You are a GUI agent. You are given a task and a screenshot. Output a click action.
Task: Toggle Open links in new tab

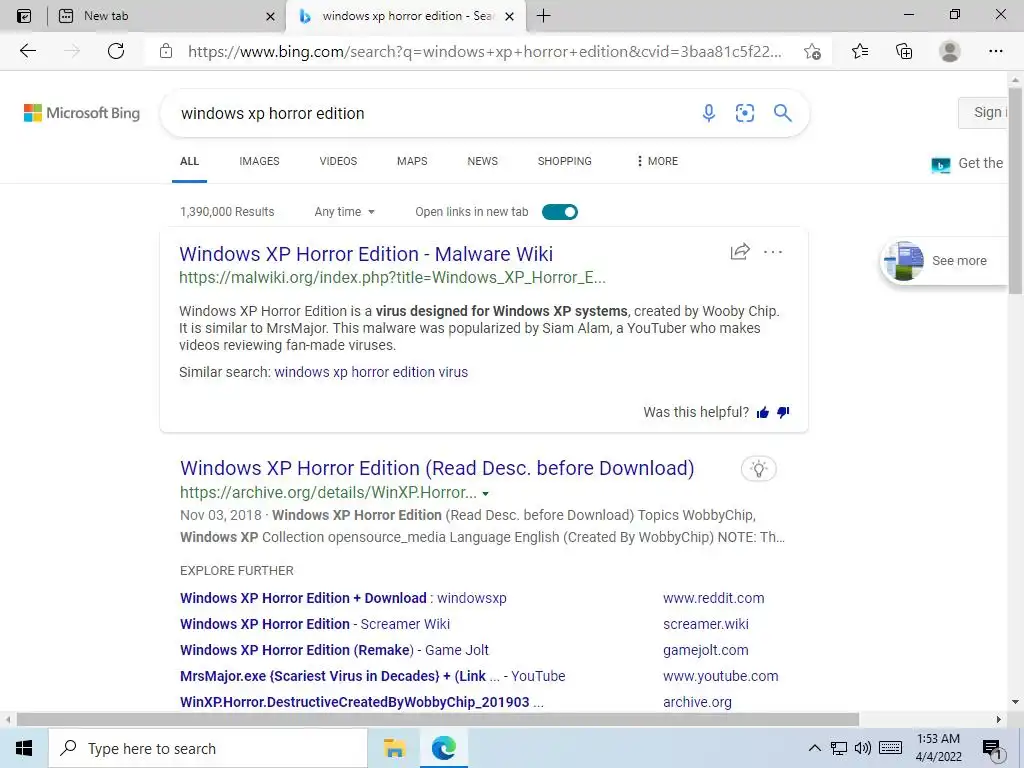point(560,212)
